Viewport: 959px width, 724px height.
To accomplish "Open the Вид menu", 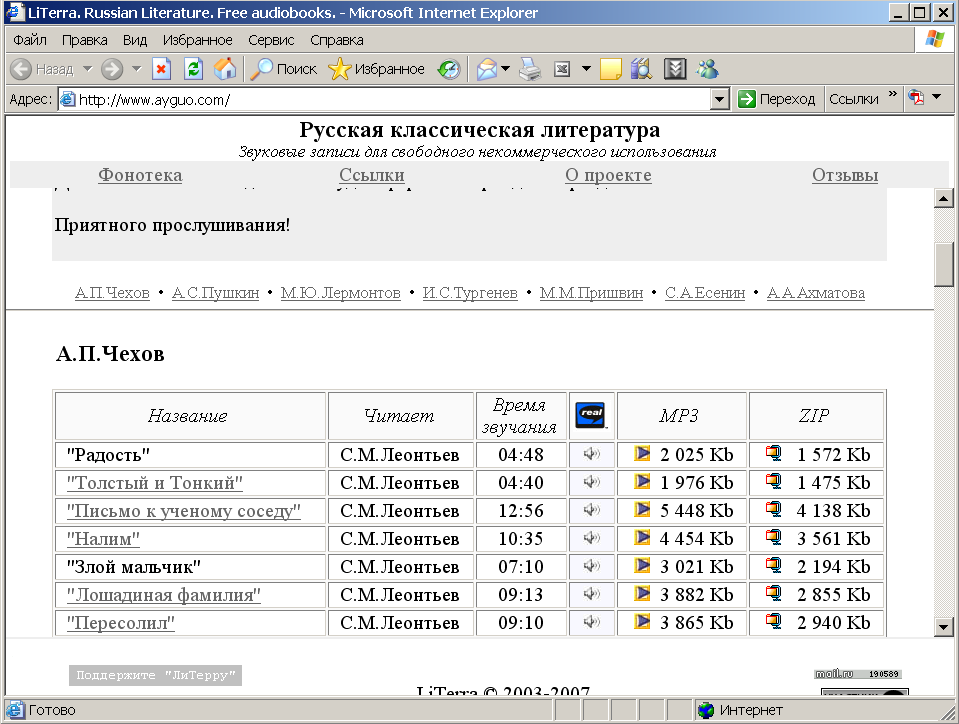I will coord(135,40).
